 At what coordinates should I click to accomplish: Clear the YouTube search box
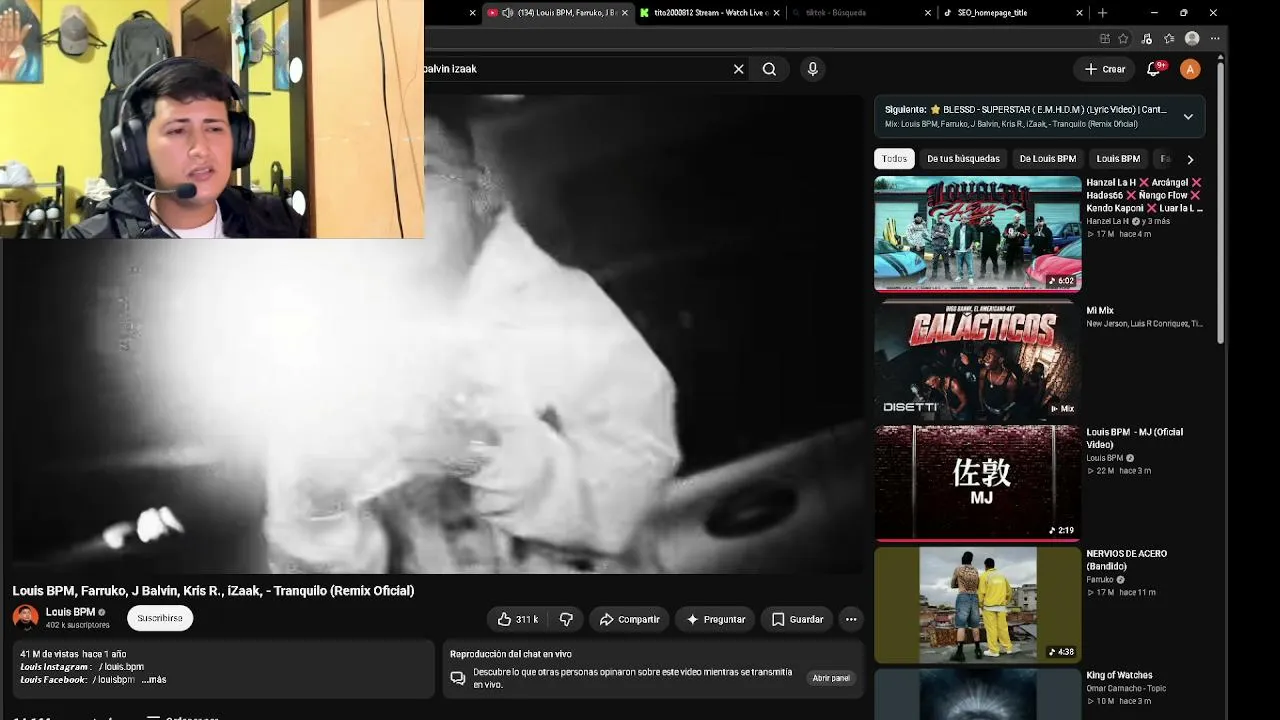pos(738,69)
